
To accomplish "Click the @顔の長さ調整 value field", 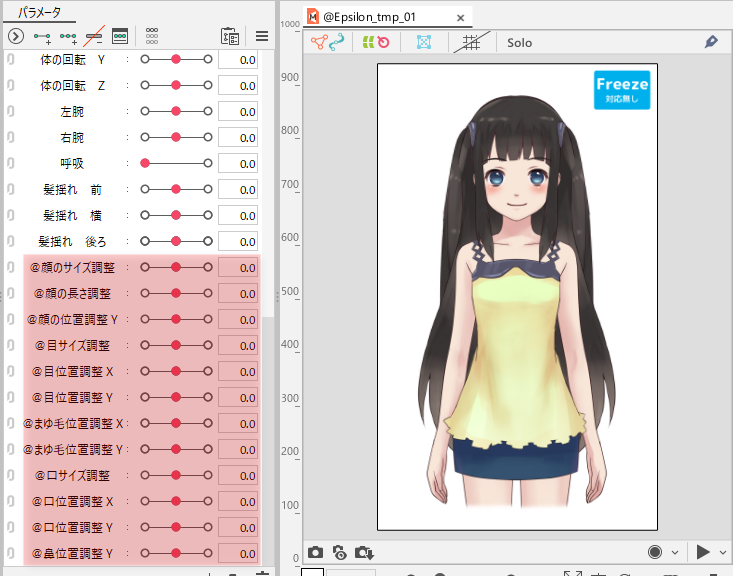I will pyautogui.click(x=238, y=294).
